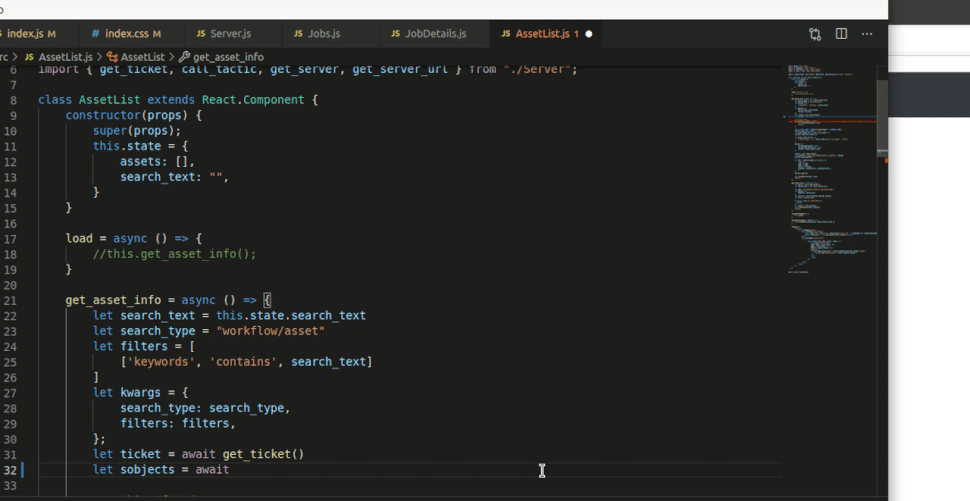Open the JobDetails.js tab

click(435, 33)
